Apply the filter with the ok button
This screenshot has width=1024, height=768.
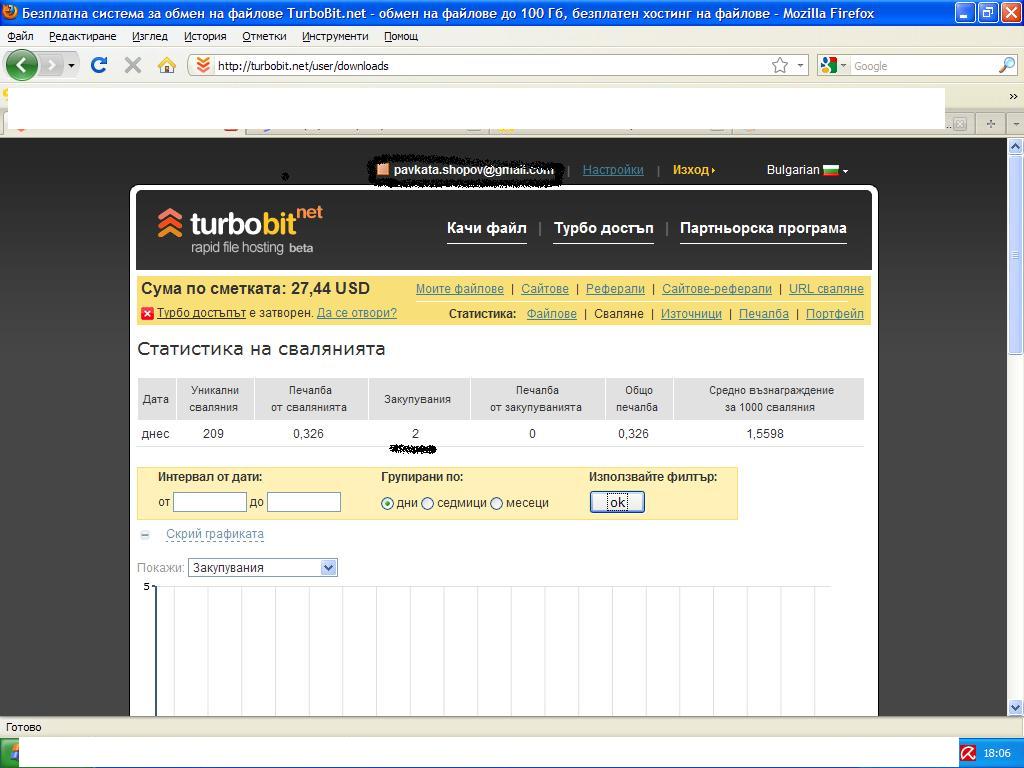tap(617, 502)
